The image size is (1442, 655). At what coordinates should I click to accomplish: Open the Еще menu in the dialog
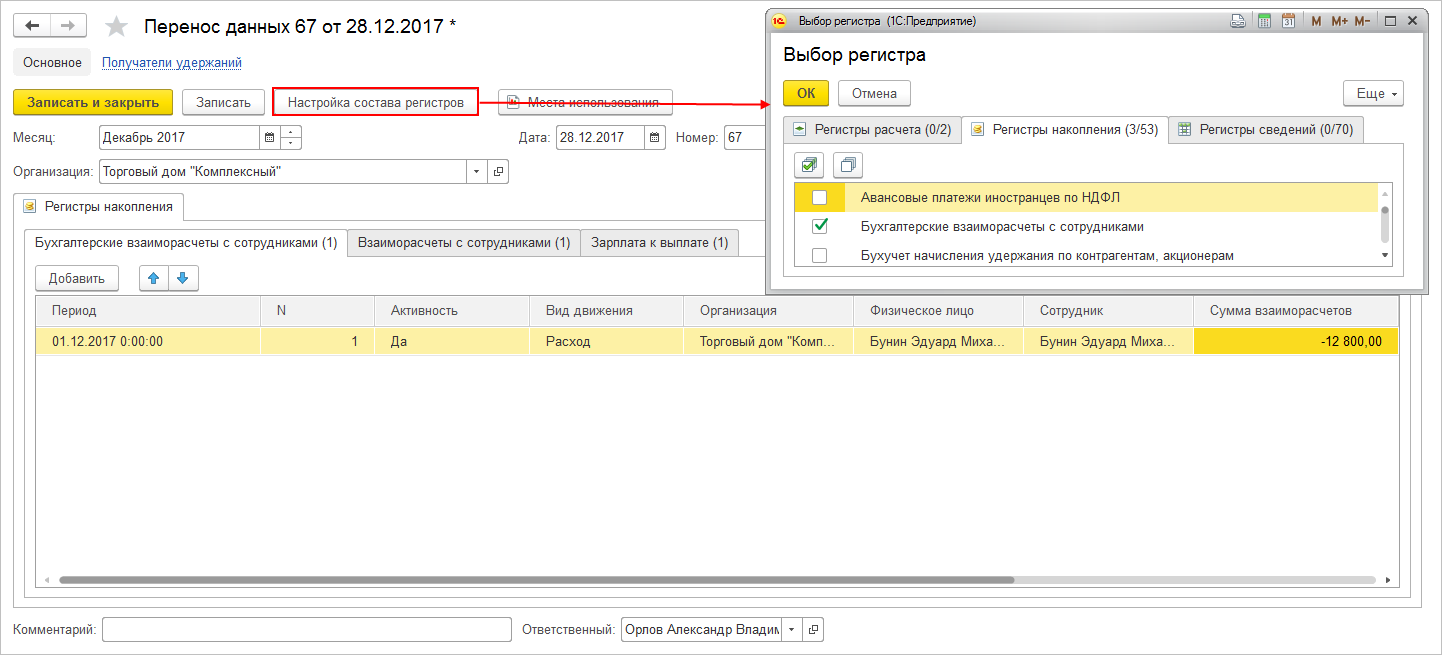click(1372, 93)
